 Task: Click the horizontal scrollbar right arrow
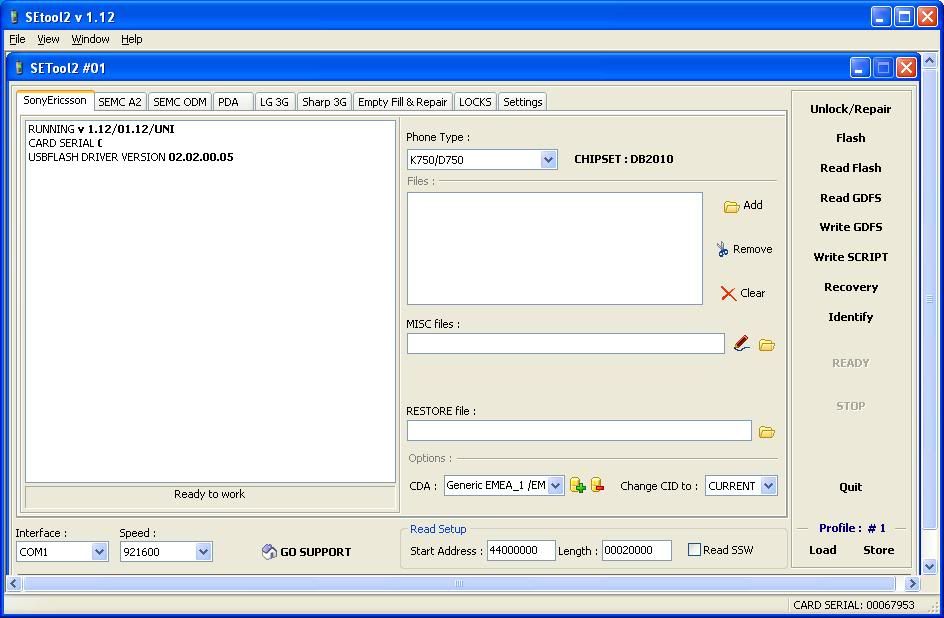point(912,583)
